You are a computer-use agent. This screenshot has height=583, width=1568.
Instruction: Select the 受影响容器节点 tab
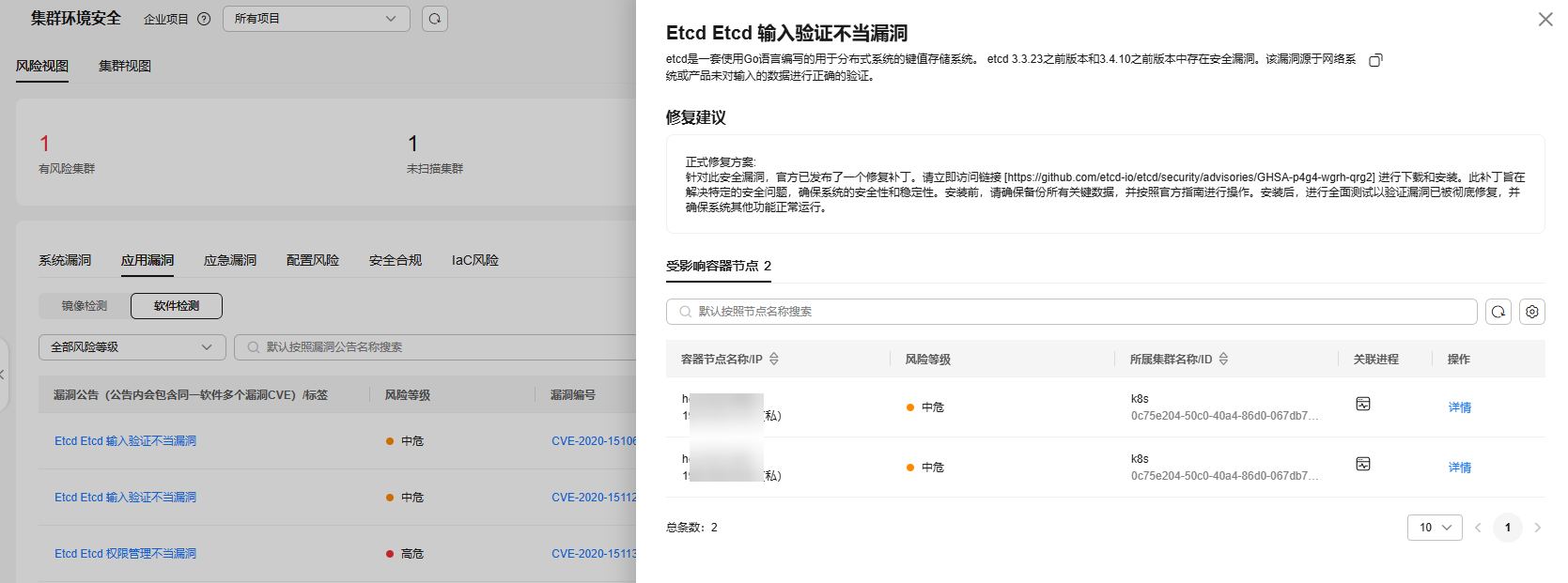coord(719,266)
